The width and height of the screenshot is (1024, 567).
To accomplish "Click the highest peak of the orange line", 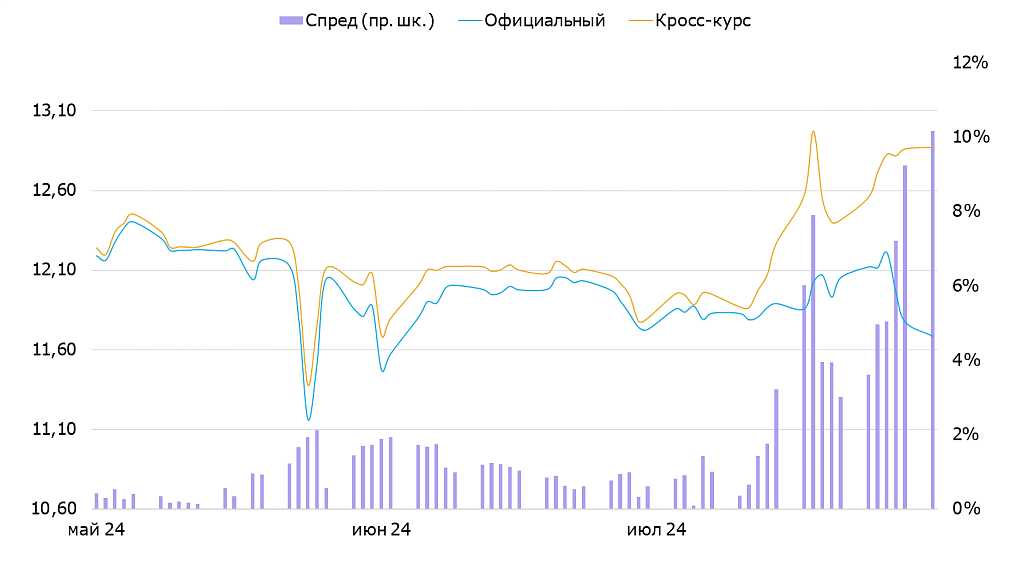I will [x=813, y=131].
